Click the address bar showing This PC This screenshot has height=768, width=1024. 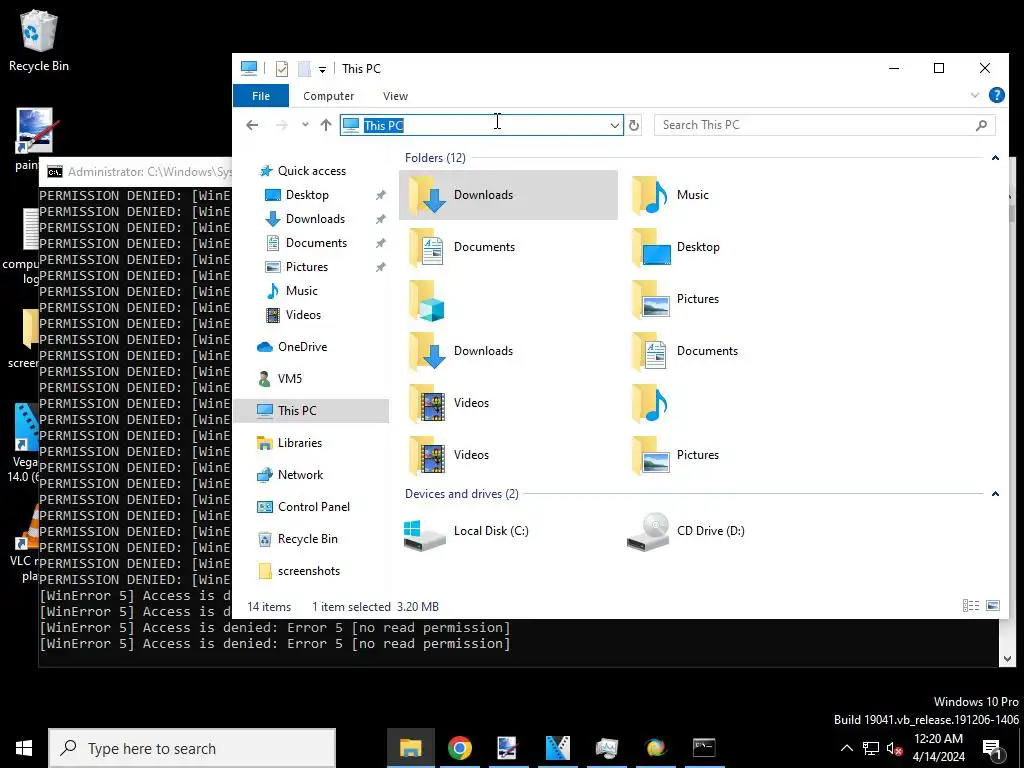[482, 125]
